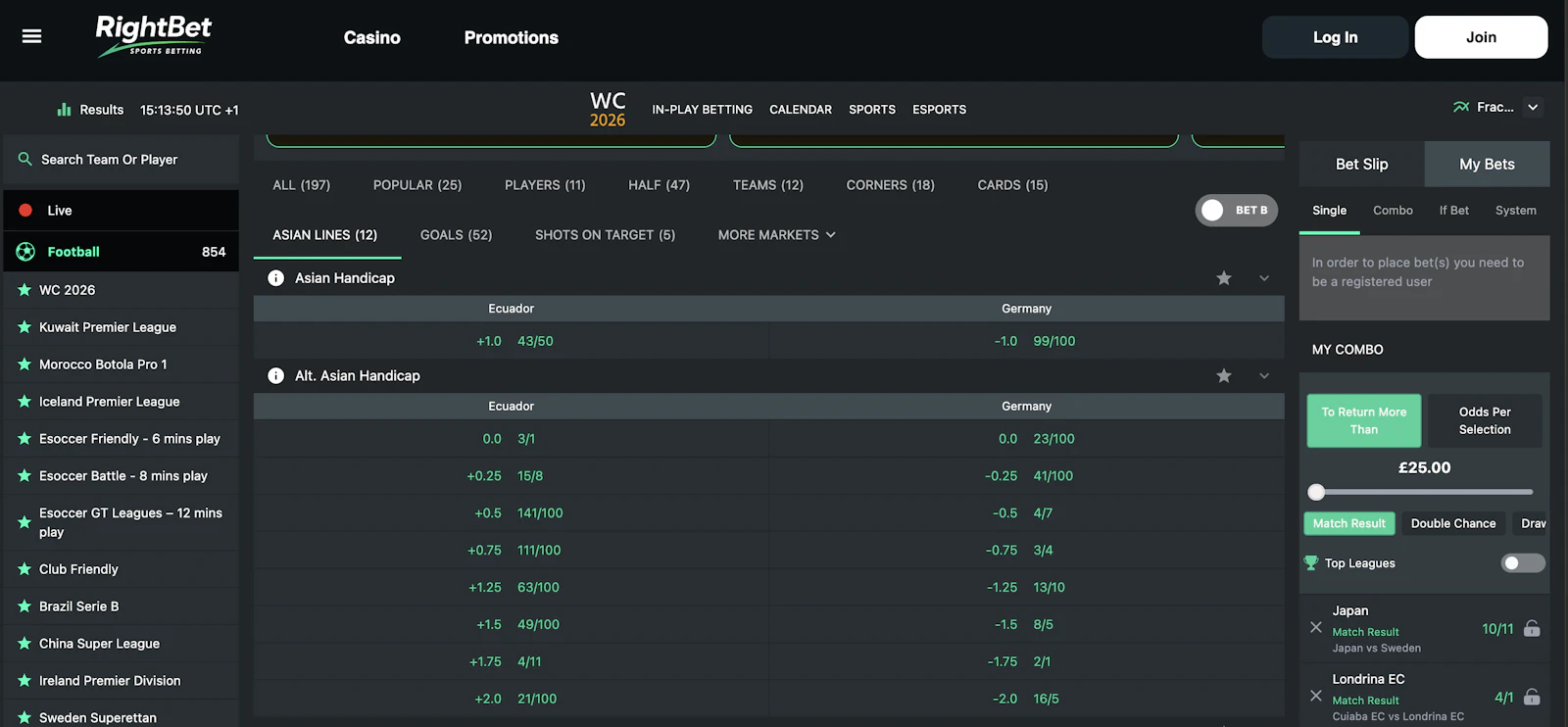Click the WC 2026 header logo
This screenshot has height=727, width=1568.
pos(608,109)
